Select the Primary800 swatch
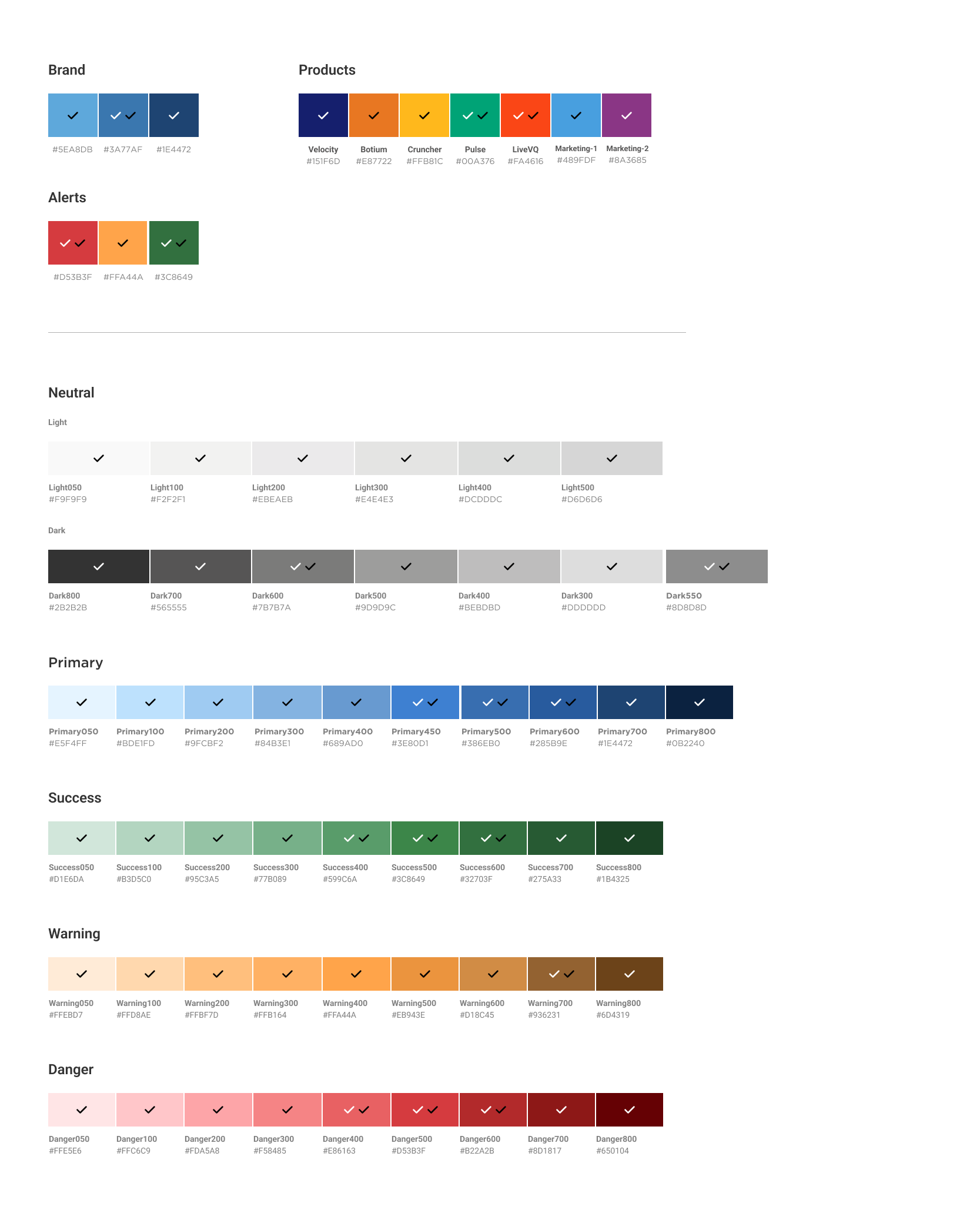 (x=700, y=702)
